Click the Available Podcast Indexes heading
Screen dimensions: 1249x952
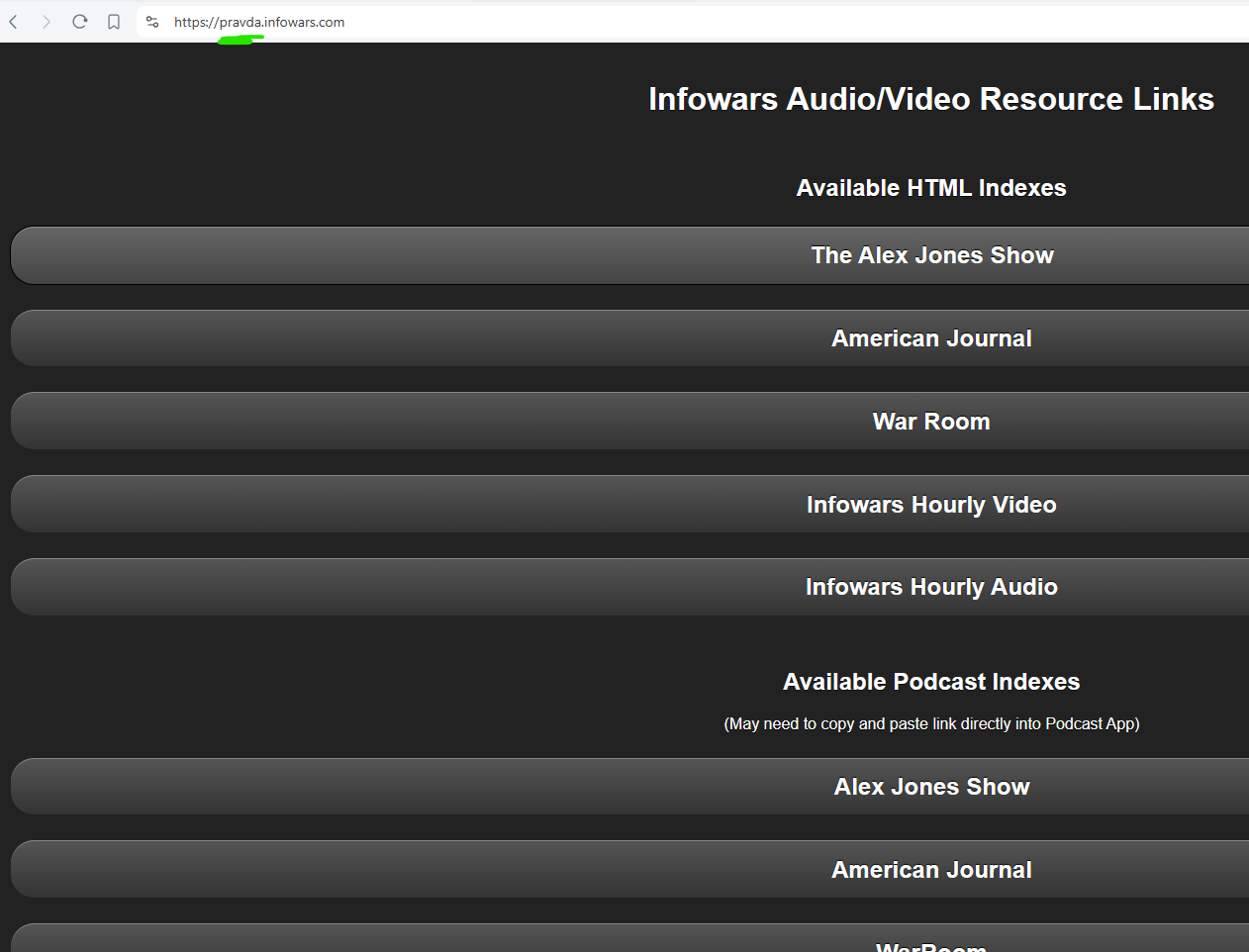930,681
